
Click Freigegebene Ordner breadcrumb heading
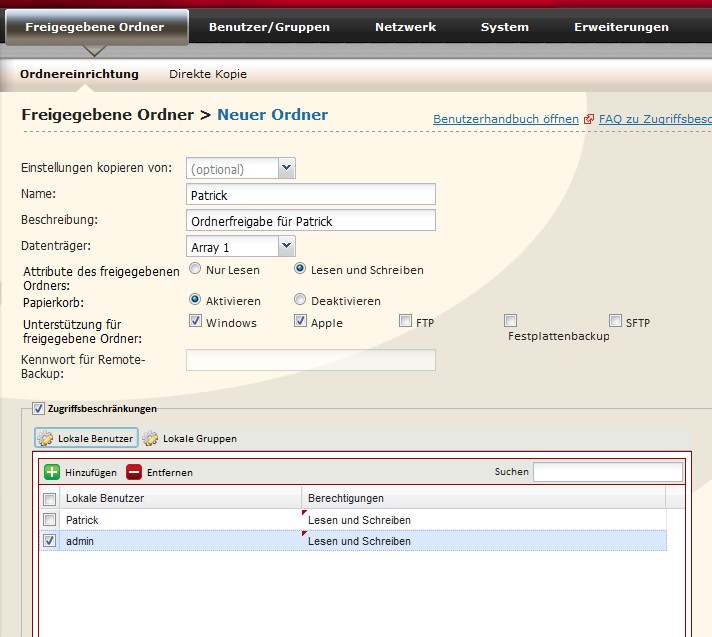click(x=108, y=114)
